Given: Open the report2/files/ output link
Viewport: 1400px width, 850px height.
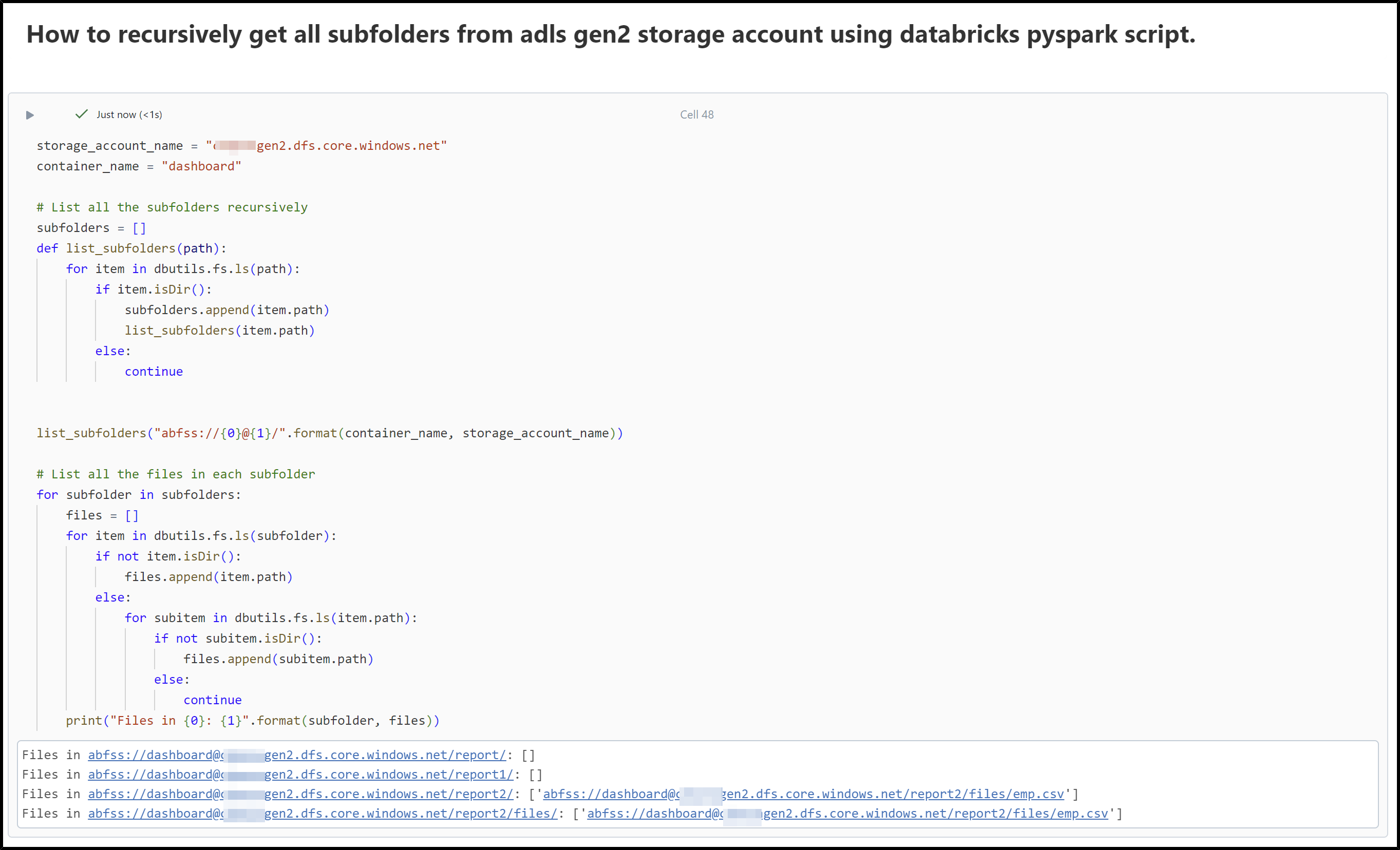Looking at the screenshot, I should (322, 813).
